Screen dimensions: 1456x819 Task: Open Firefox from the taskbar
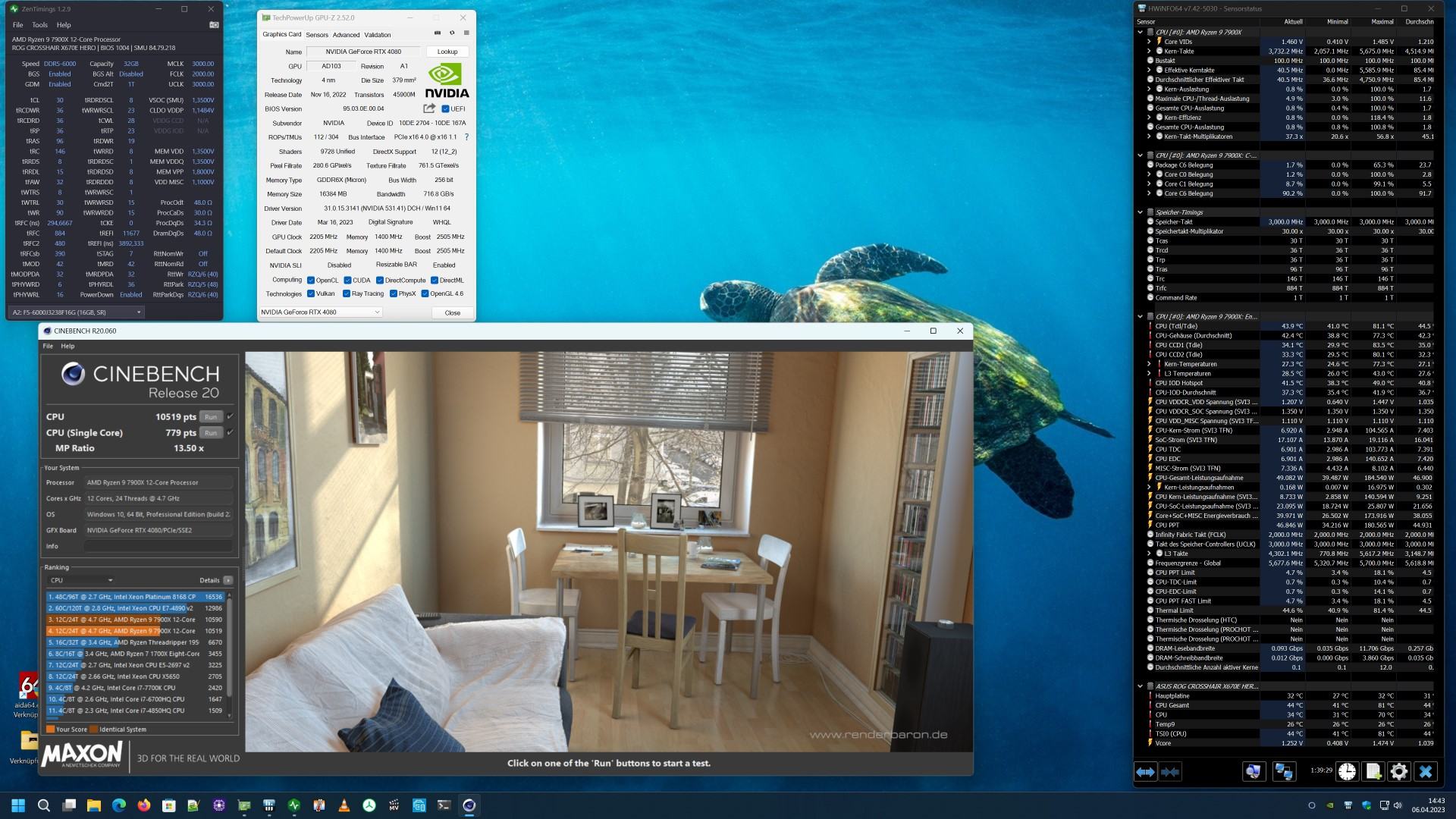[143, 805]
